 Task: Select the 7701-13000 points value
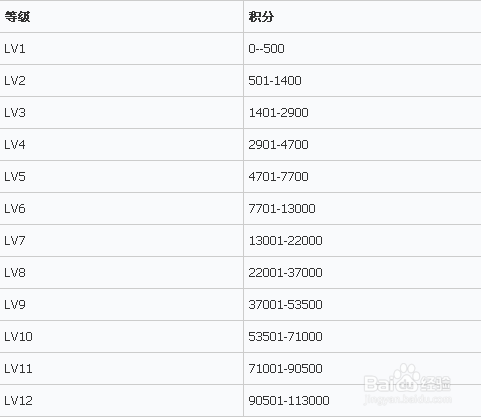point(282,209)
